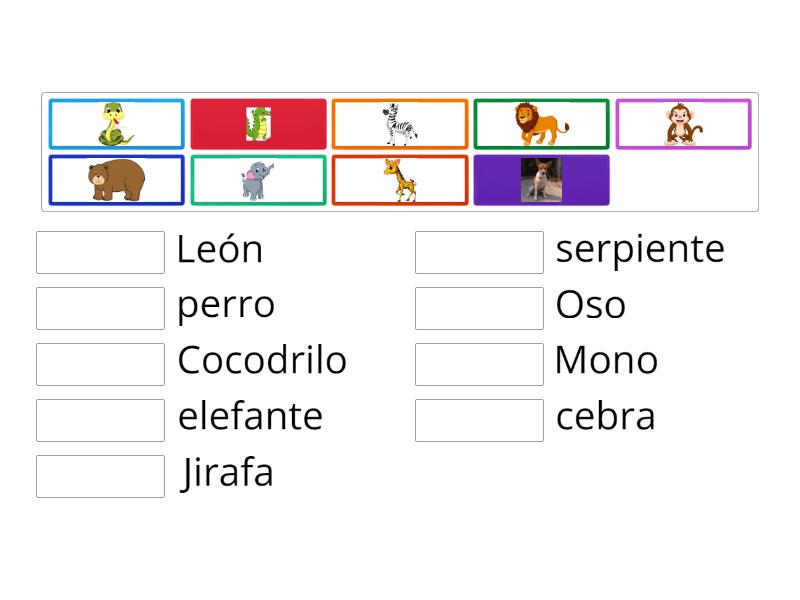Click the dog photo card
Screen dimensions: 800x600
tap(541, 178)
